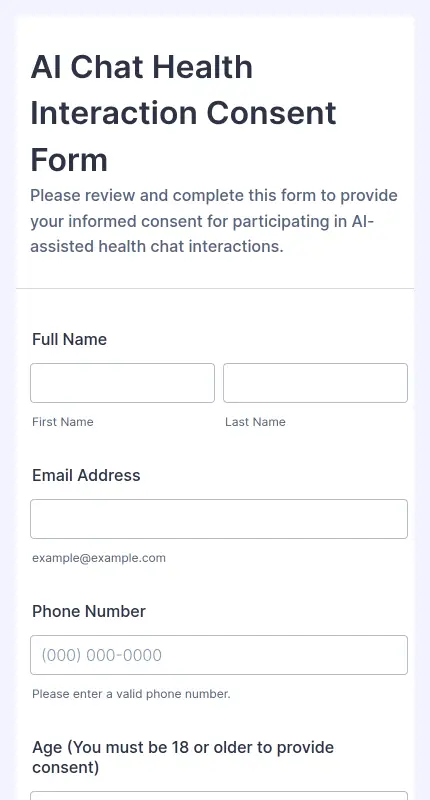
Task: Click the Phone Number field with (000) placeholder
Action: pos(219,655)
